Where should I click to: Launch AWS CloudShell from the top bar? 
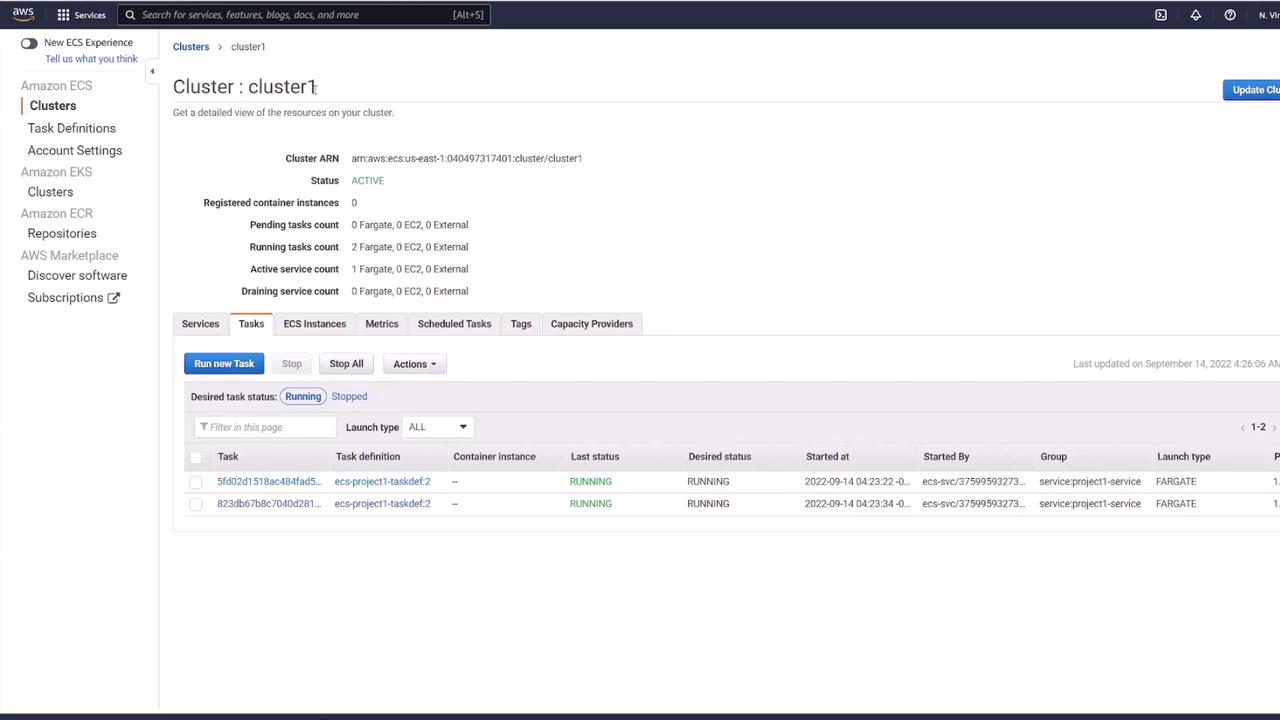pos(1161,15)
